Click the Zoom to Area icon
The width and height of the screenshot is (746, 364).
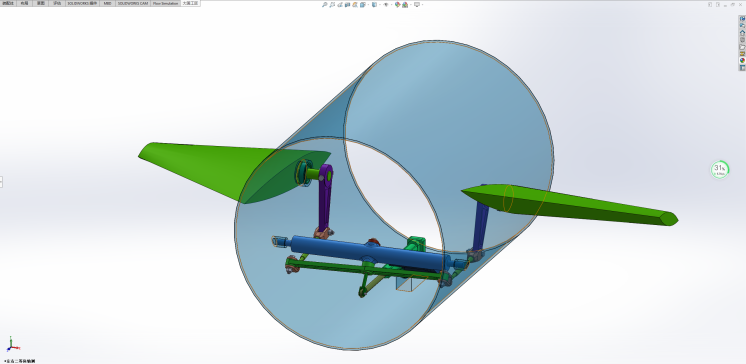[332, 5]
